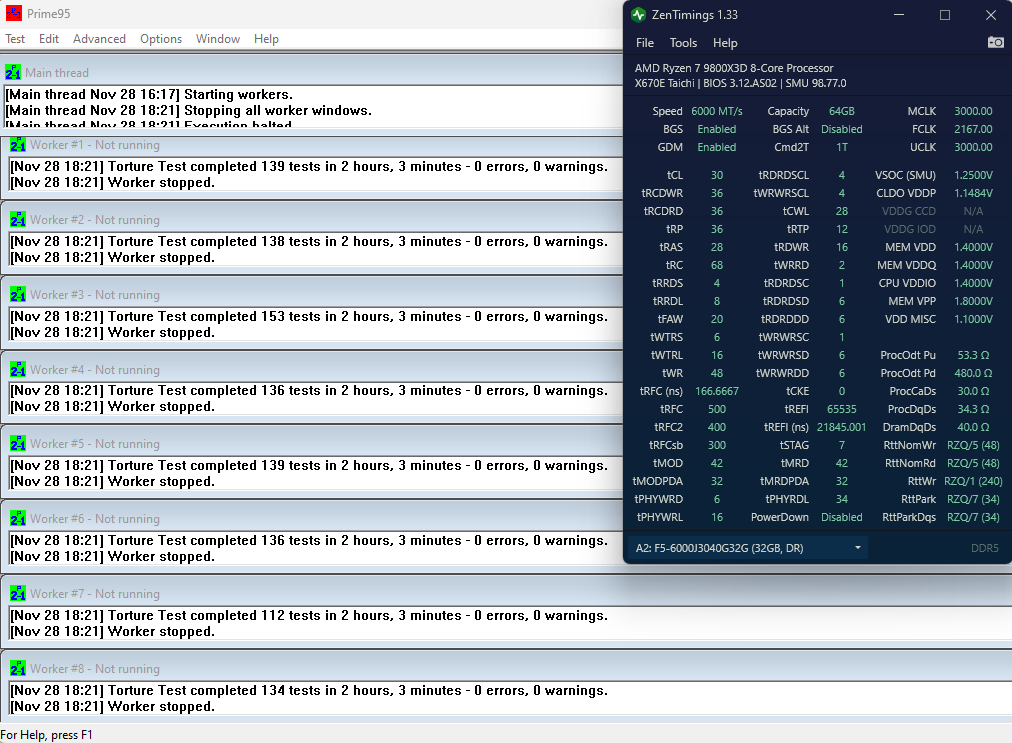Maximize the ZenTimings window
The height and width of the screenshot is (743, 1012).
[945, 15]
